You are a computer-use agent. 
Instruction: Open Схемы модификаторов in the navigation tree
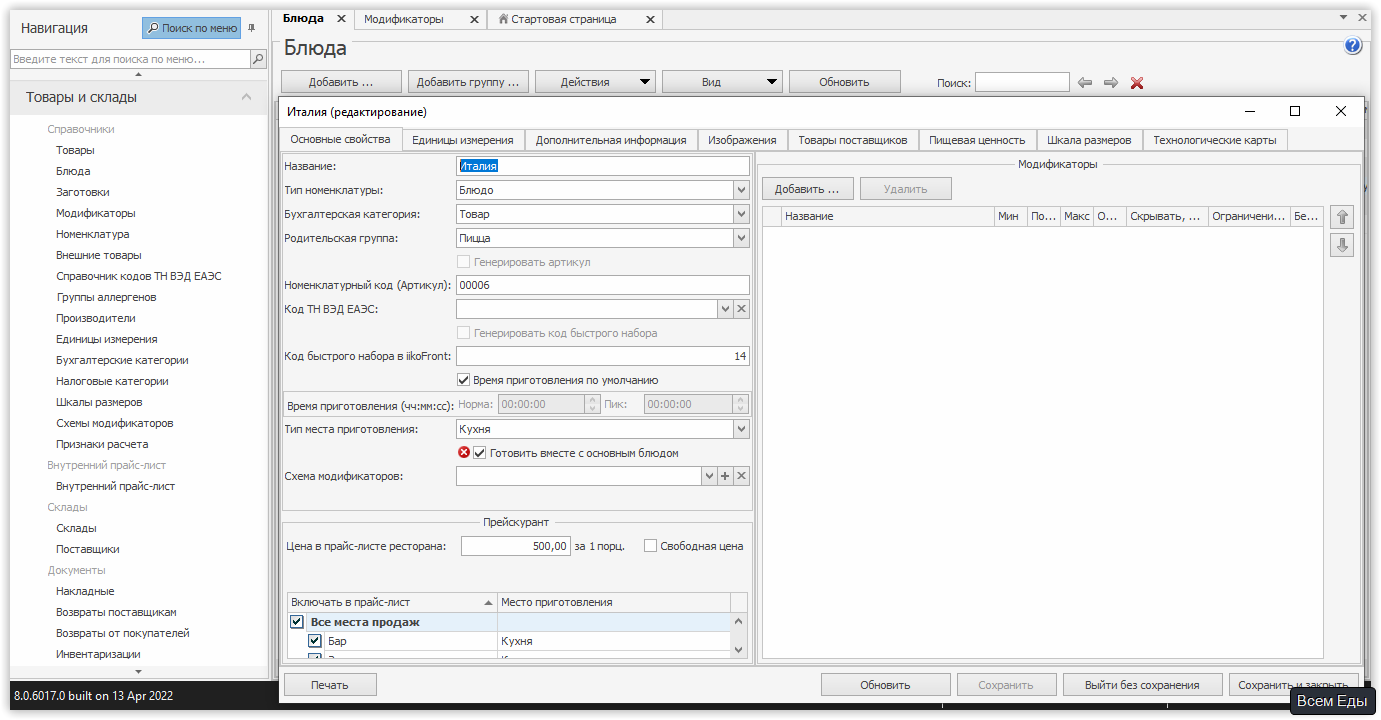[x=115, y=423]
